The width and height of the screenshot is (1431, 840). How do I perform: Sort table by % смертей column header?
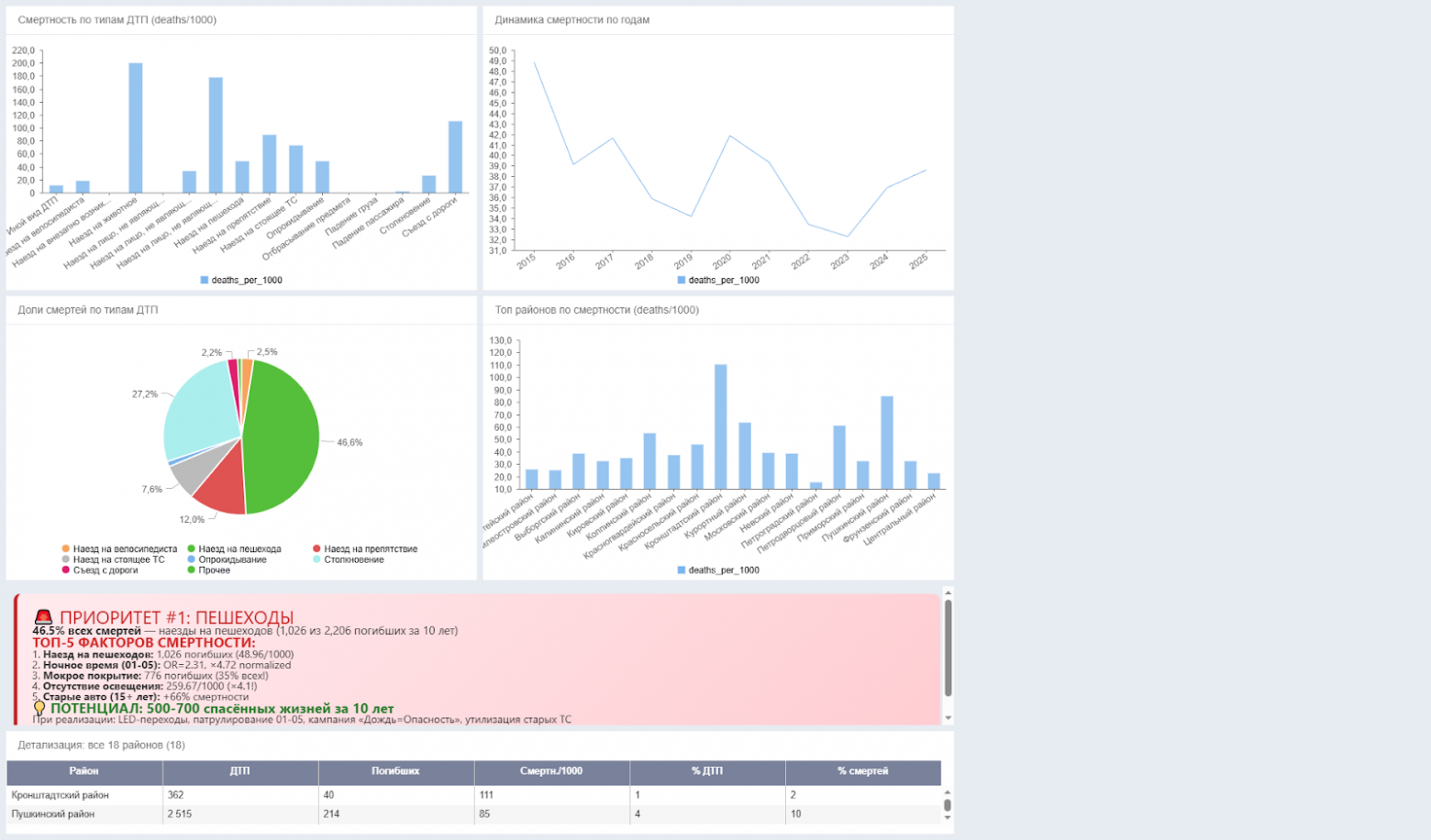point(862,771)
